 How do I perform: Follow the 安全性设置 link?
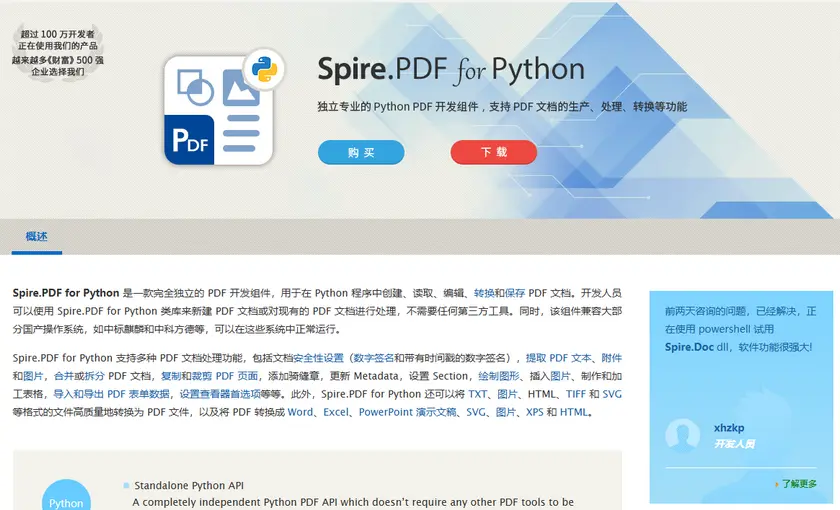click(318, 358)
